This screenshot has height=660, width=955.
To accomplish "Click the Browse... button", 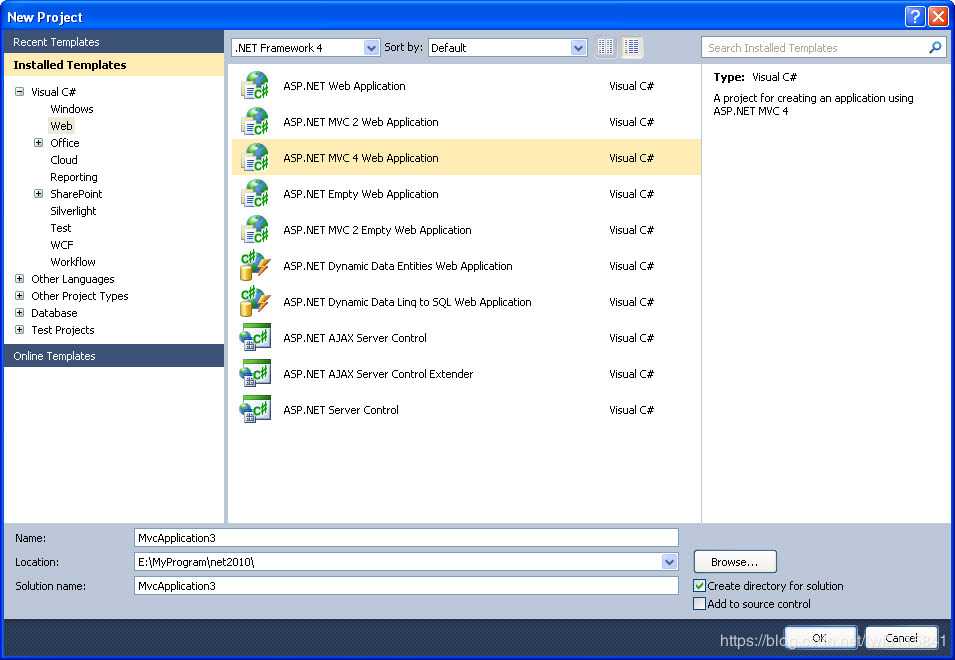I will [735, 561].
